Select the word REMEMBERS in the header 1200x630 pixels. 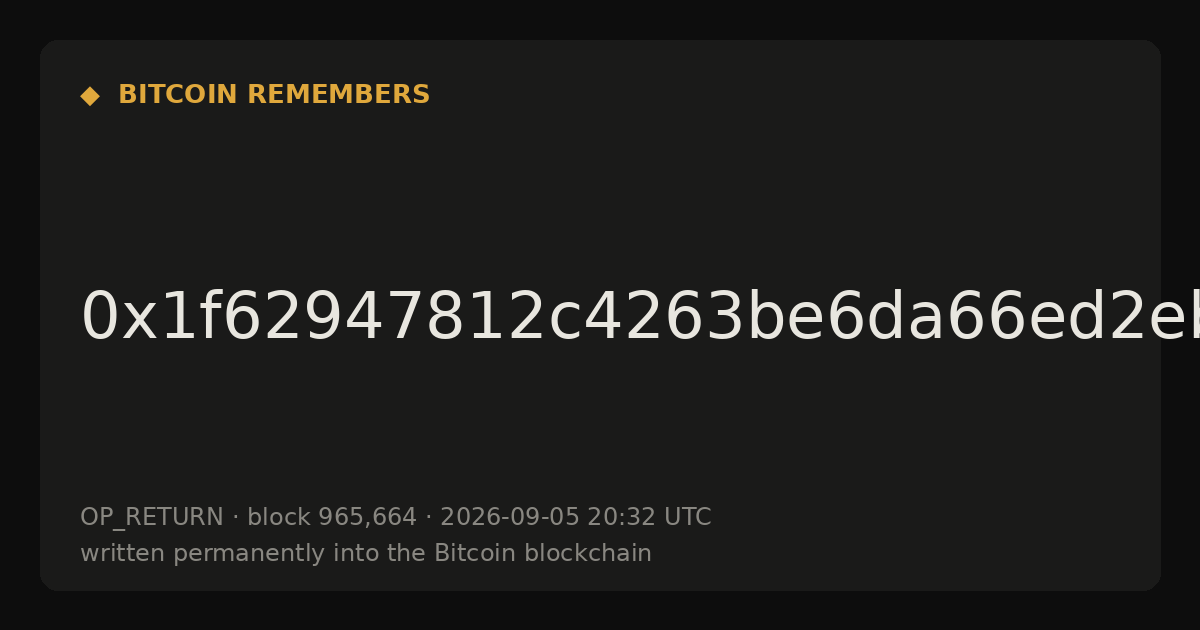pyautogui.click(x=338, y=95)
